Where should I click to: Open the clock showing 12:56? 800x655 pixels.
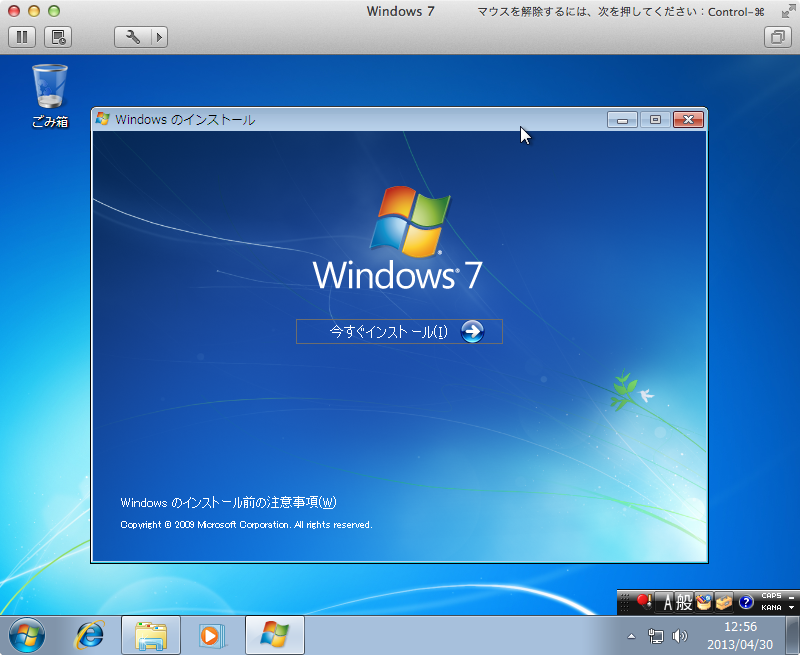[x=740, y=627]
